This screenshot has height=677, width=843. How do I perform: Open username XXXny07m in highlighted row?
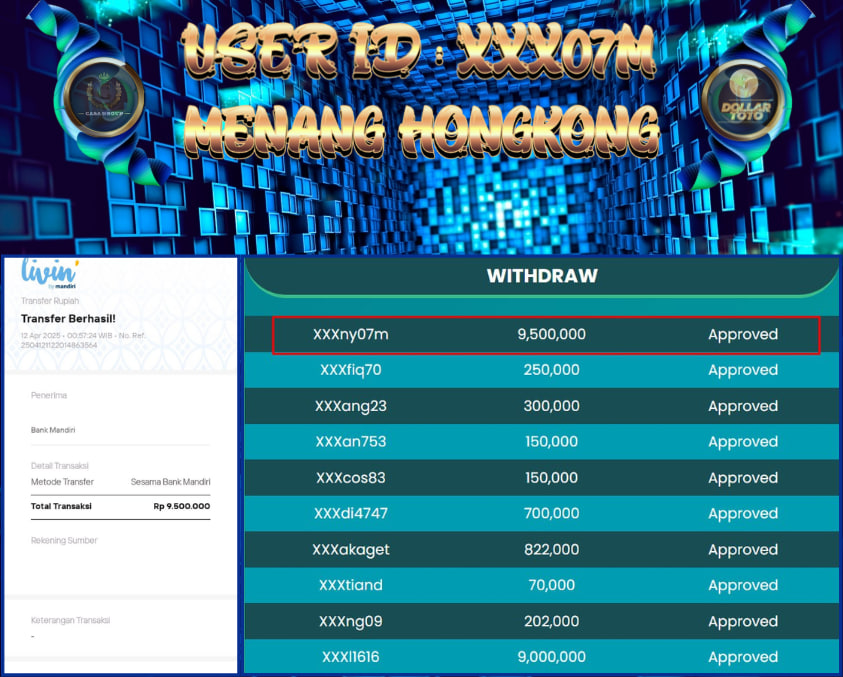pyautogui.click(x=350, y=334)
